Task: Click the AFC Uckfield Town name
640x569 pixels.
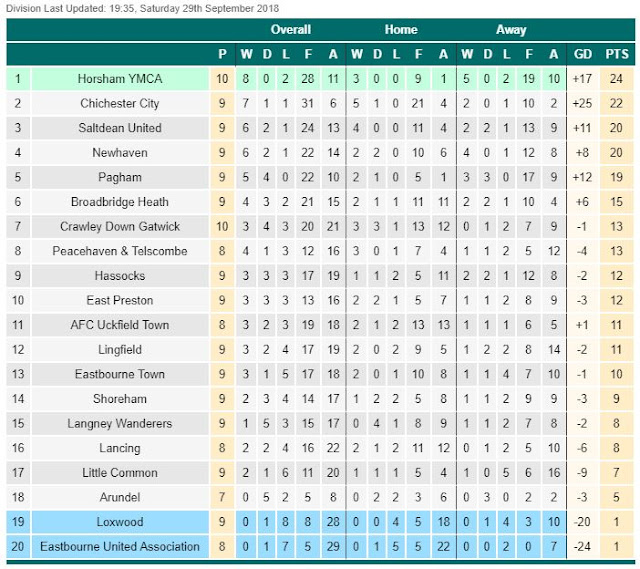Action: click(x=120, y=325)
